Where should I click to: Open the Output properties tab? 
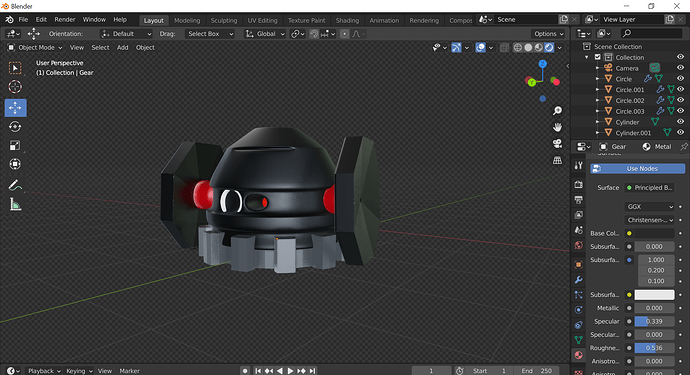579,200
